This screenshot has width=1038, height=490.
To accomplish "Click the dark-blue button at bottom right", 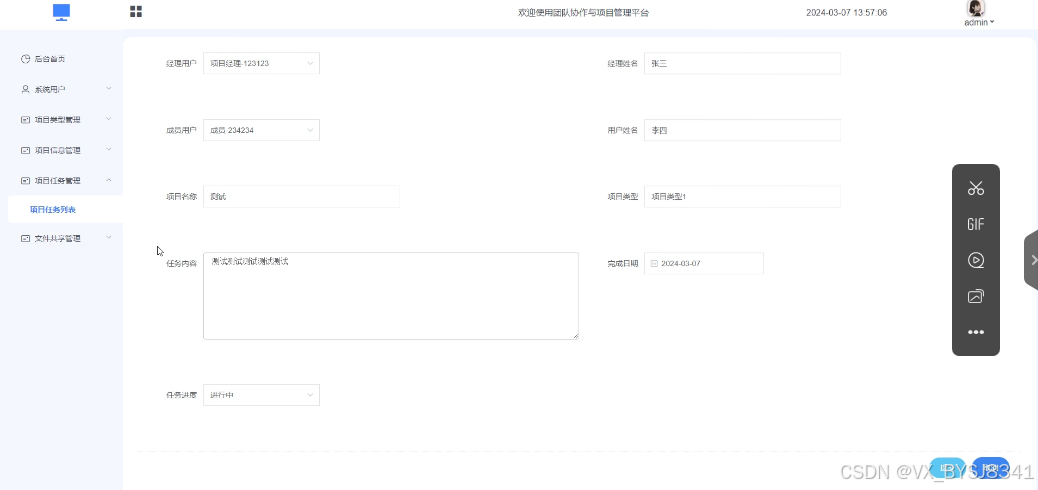I will [991, 467].
